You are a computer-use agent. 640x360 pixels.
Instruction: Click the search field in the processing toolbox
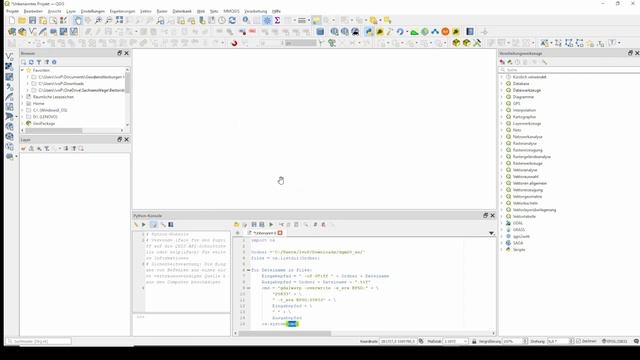570,70
